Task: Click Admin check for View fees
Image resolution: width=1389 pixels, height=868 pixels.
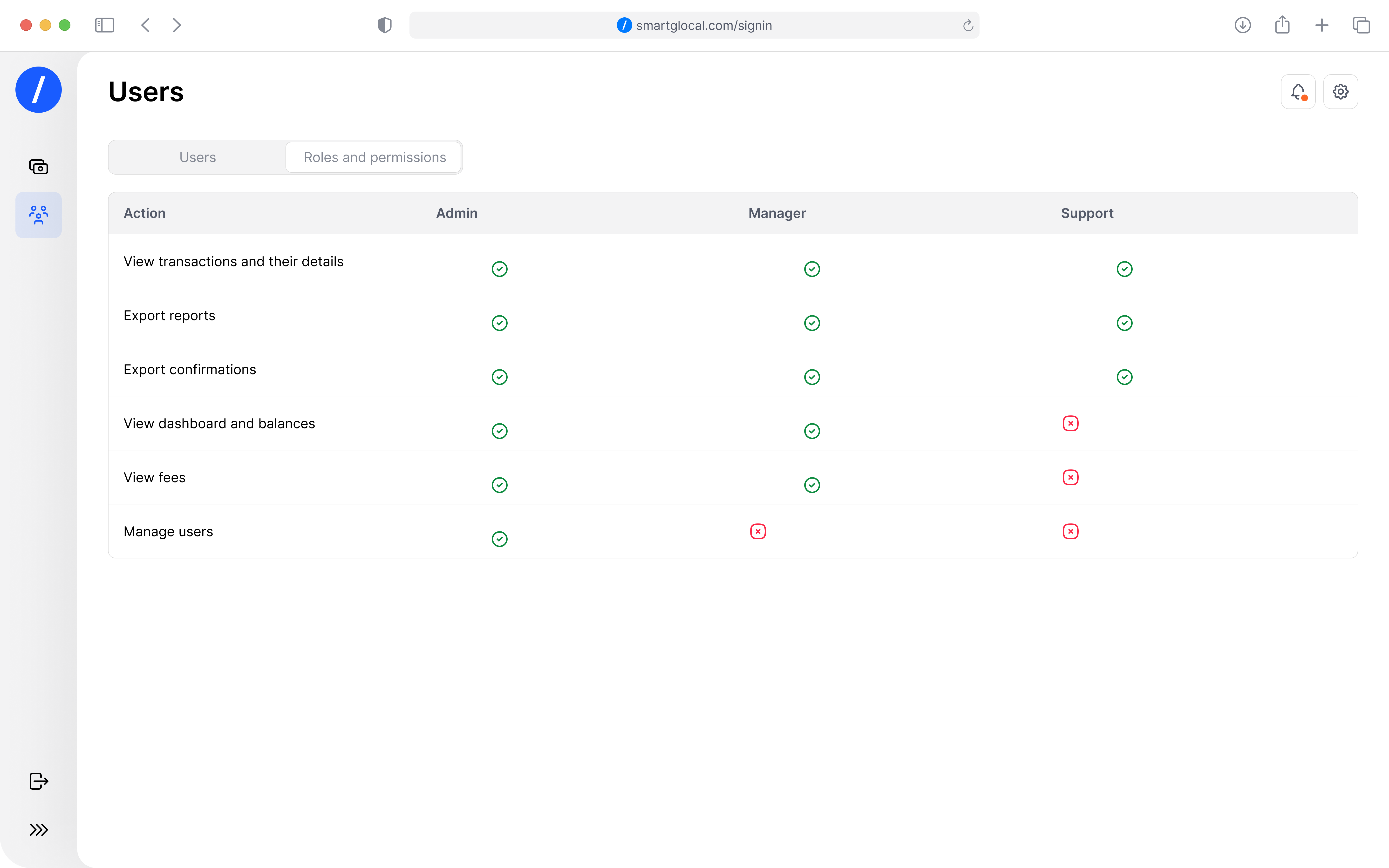Action: [x=499, y=485]
